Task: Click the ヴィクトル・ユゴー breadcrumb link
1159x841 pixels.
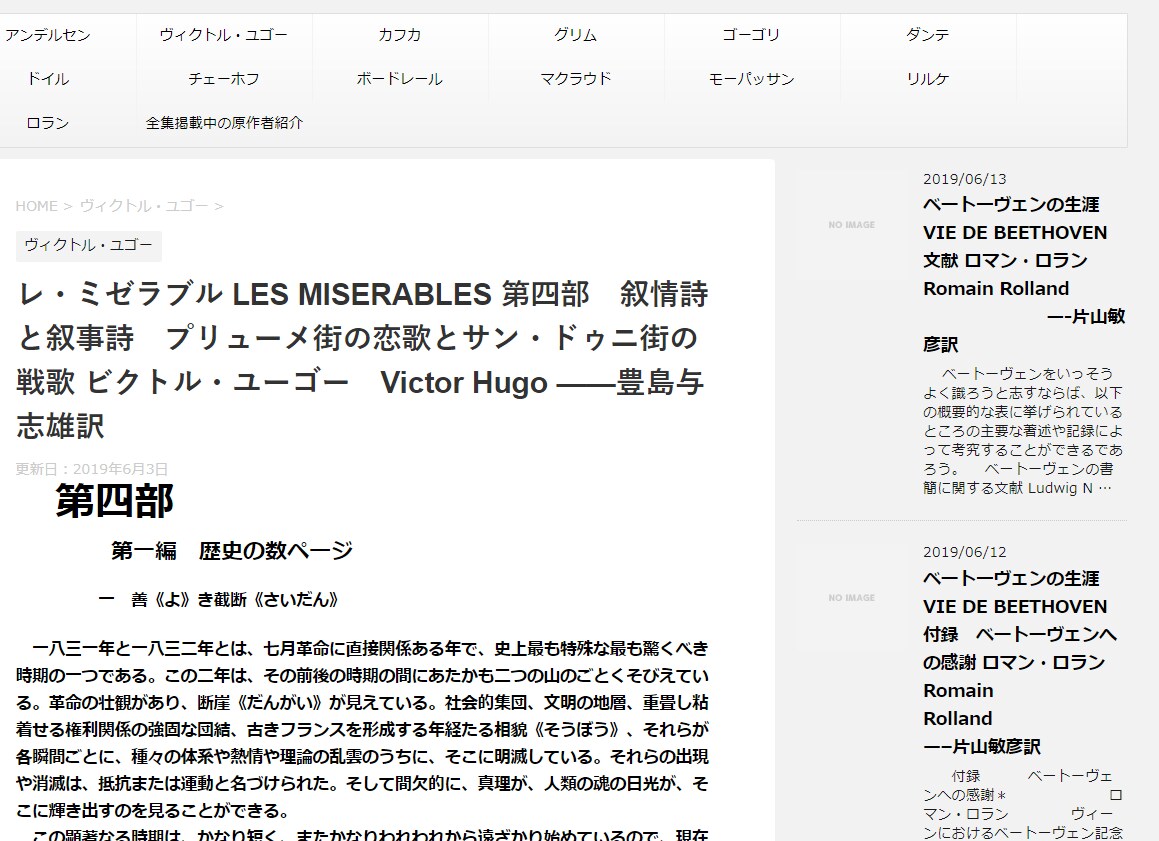Action: coord(144,206)
